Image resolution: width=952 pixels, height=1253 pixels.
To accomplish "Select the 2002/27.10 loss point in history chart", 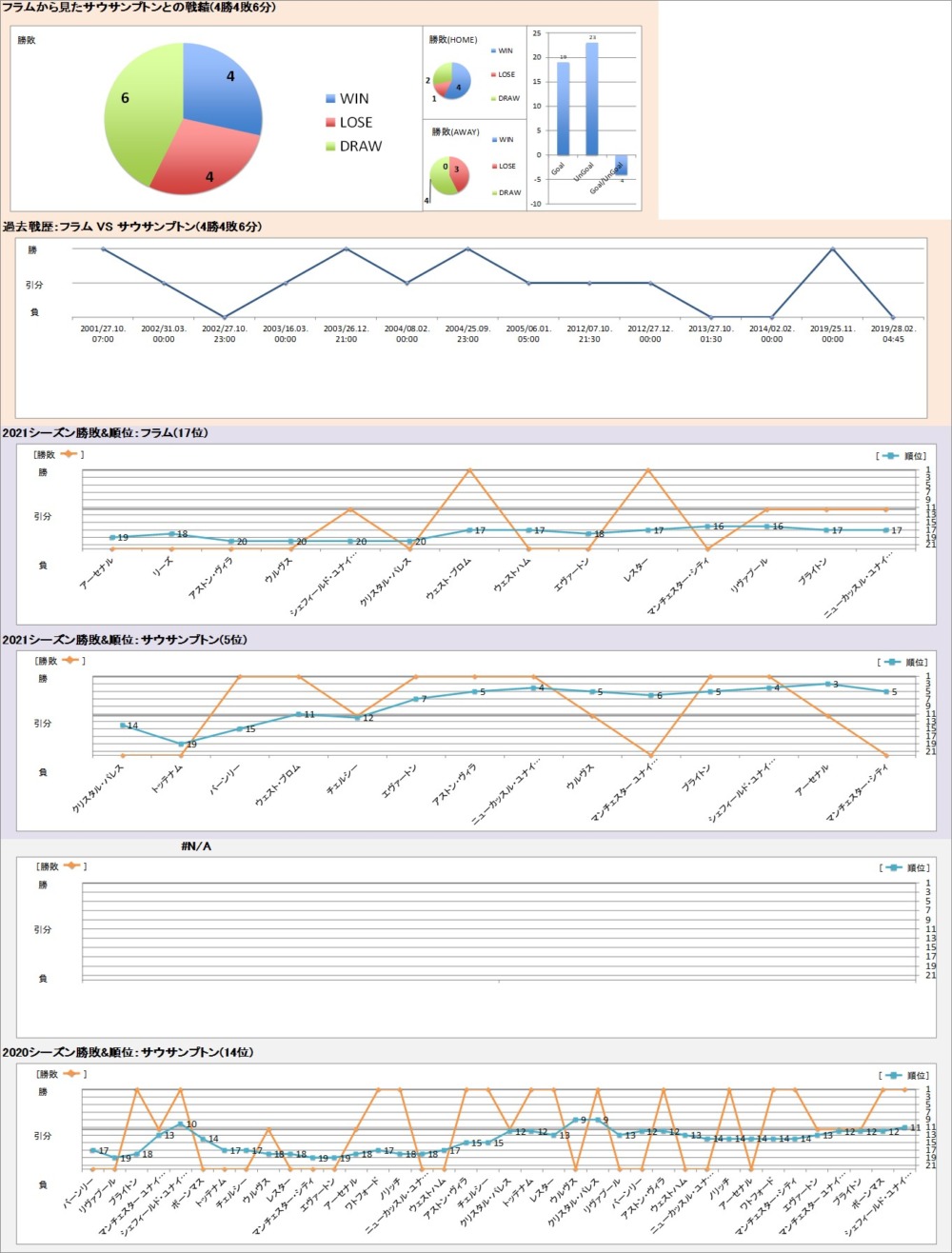I will pyautogui.click(x=225, y=317).
